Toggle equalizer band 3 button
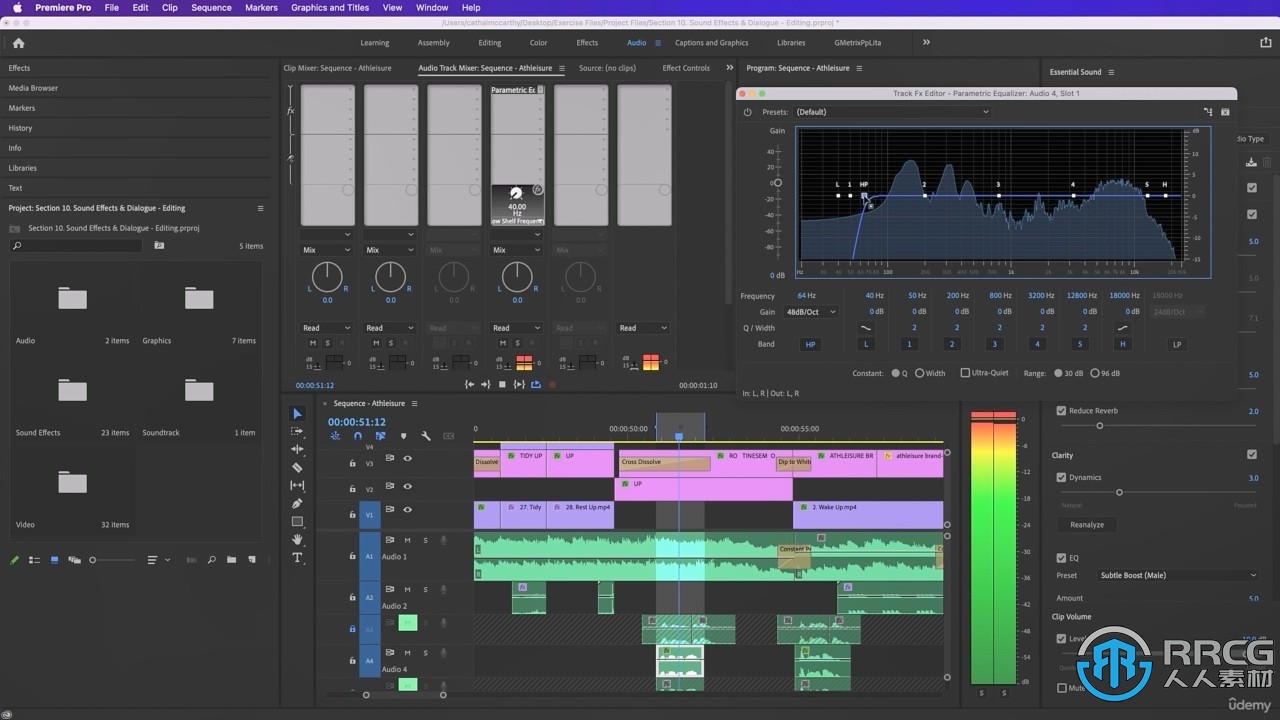1280x720 pixels. click(x=994, y=344)
